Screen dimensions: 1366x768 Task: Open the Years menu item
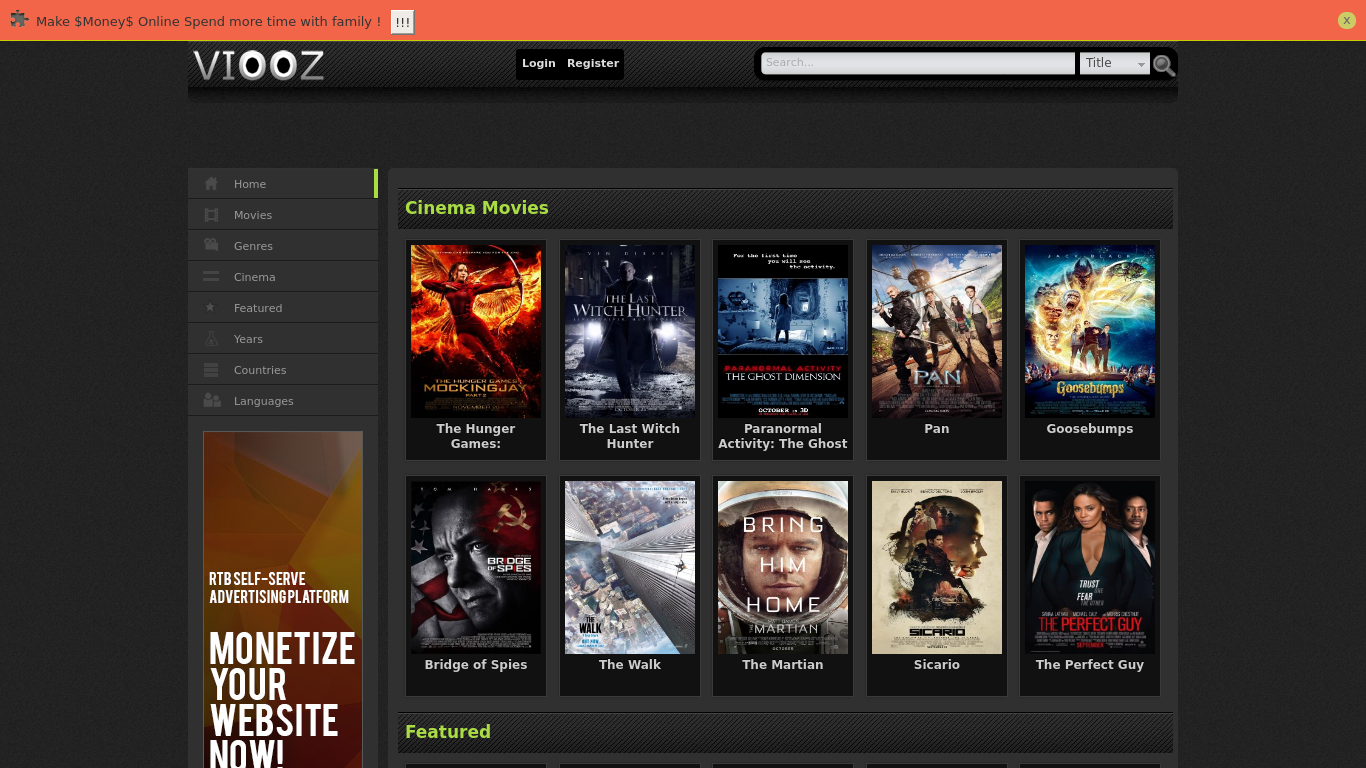pos(283,339)
